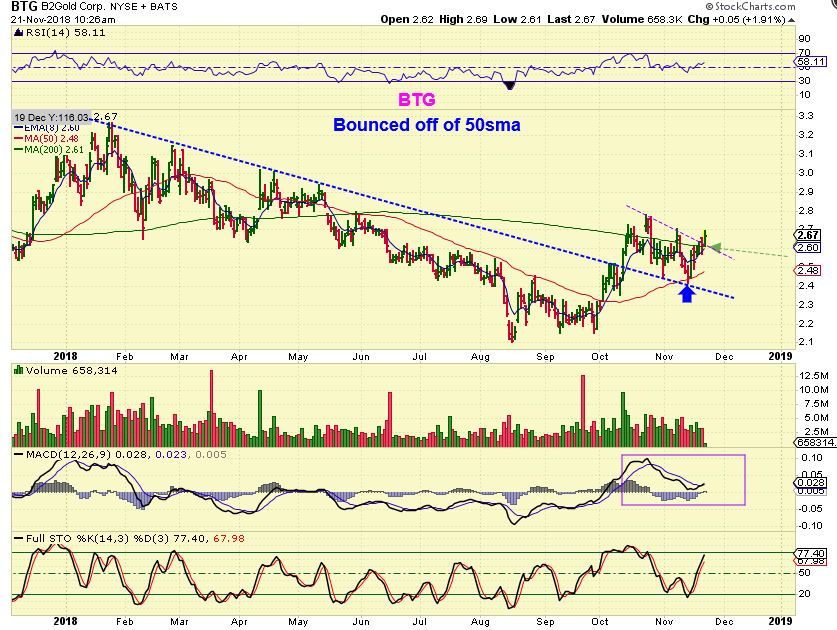Click the Full STO legend line marker
Screen dimensions: 837x630
(19, 539)
